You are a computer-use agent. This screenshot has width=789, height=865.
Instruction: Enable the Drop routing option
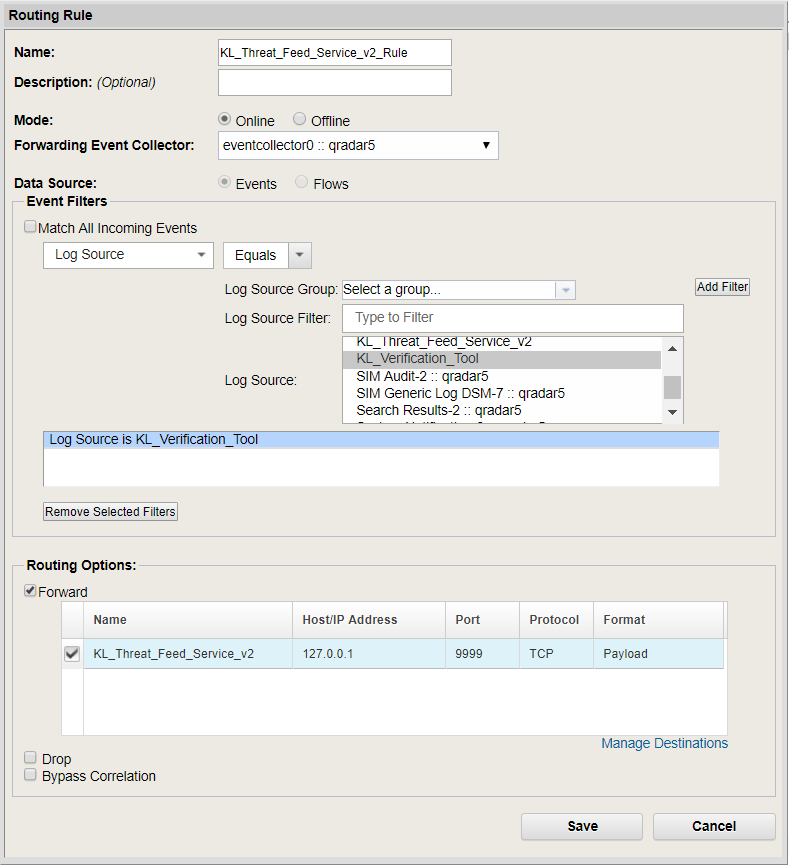30,757
